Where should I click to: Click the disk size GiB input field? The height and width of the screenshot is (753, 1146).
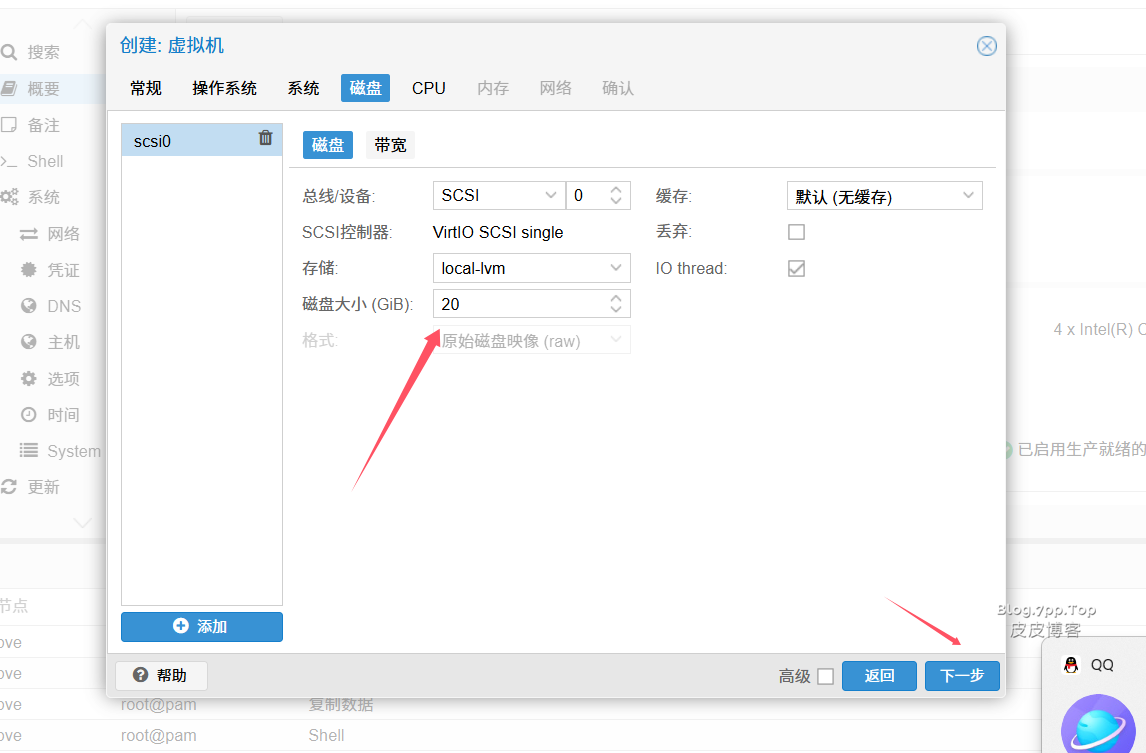(520, 304)
